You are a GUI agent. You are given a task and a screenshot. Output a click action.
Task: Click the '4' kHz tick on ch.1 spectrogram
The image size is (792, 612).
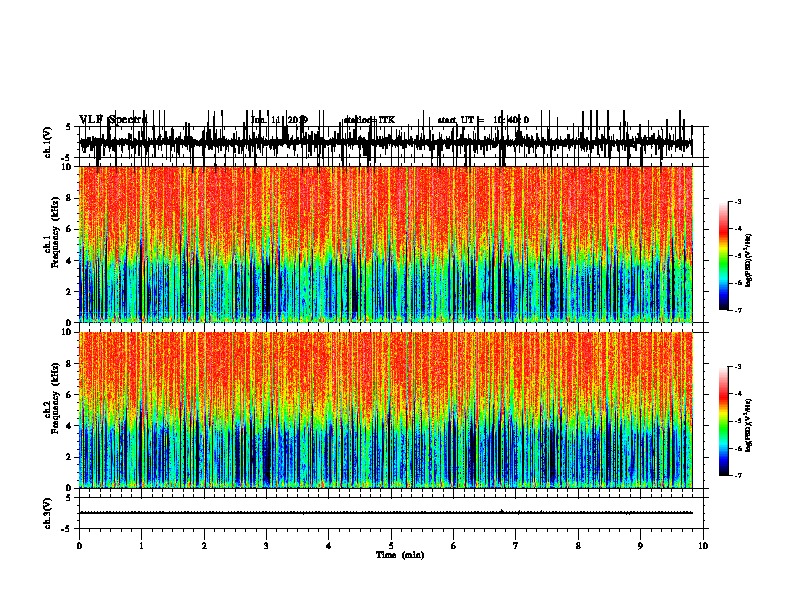tap(70, 261)
